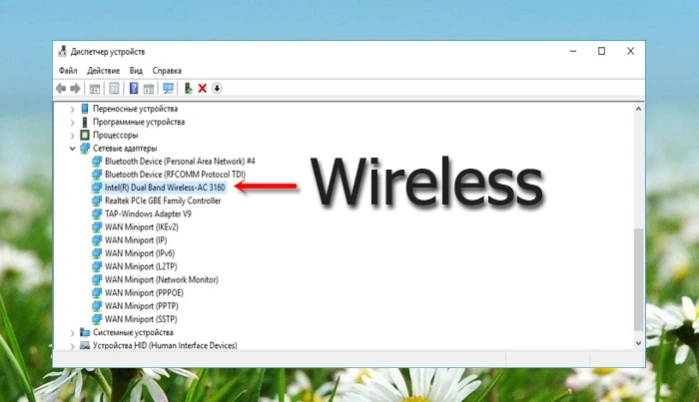The width and height of the screenshot is (699, 402).
Task: Select Сетевые адаптеры category
Action: tap(125, 148)
